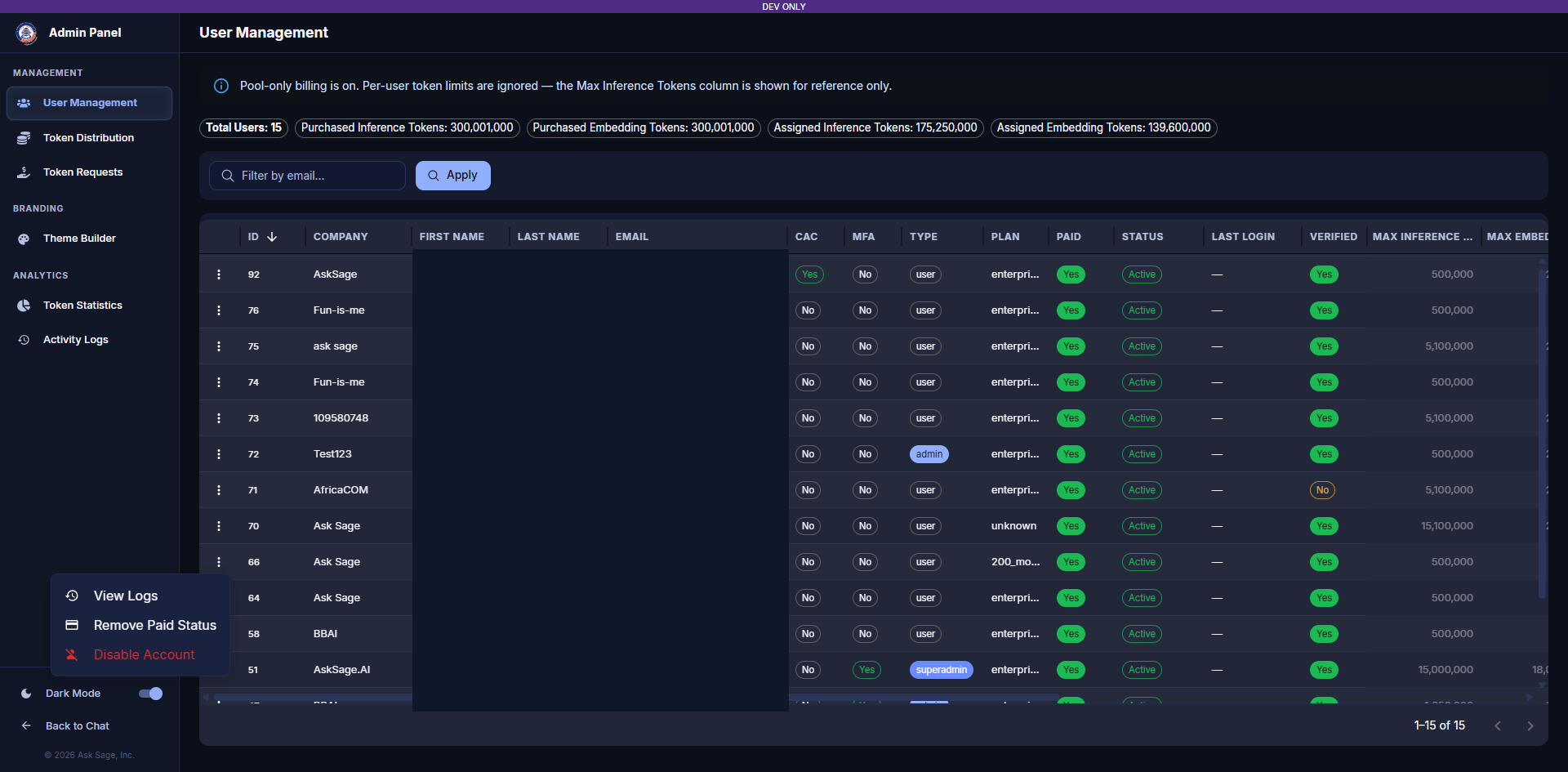Click the admin type badge for Test123
The image size is (1568, 772).
[929, 454]
